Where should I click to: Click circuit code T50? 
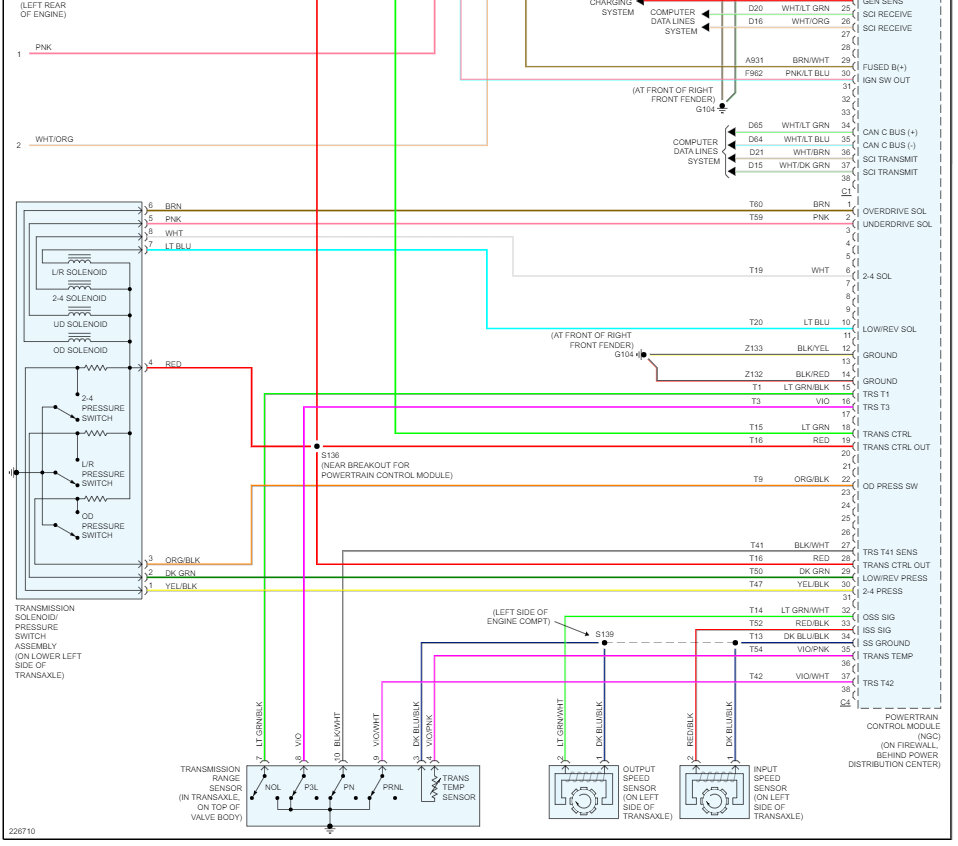756,571
